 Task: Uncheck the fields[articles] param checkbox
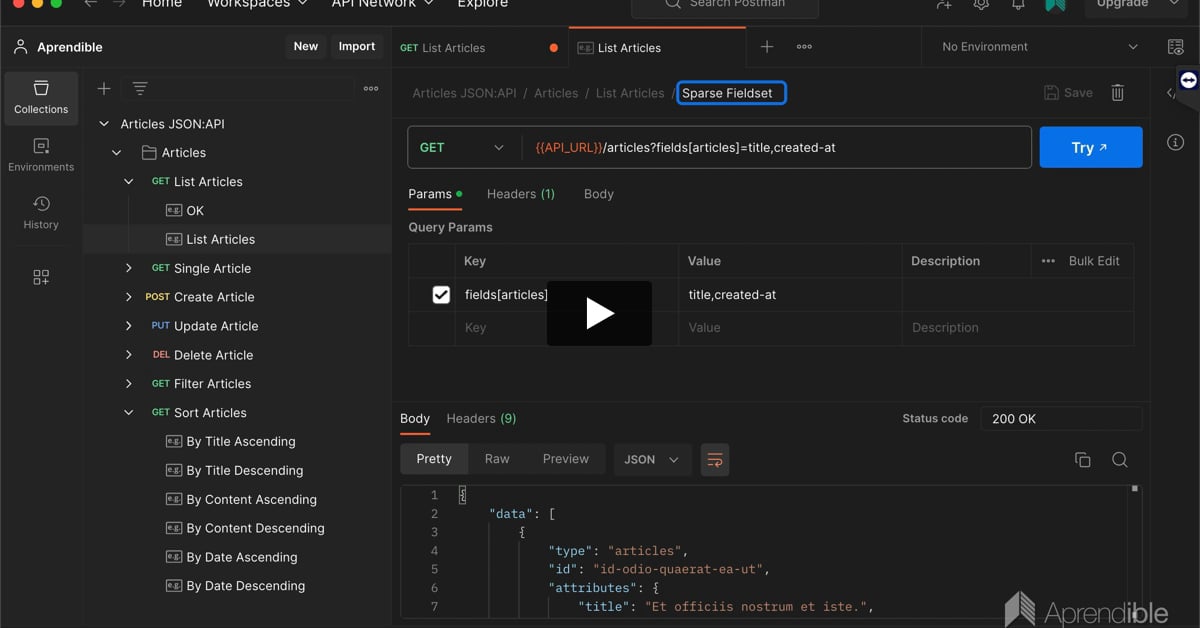coord(441,295)
